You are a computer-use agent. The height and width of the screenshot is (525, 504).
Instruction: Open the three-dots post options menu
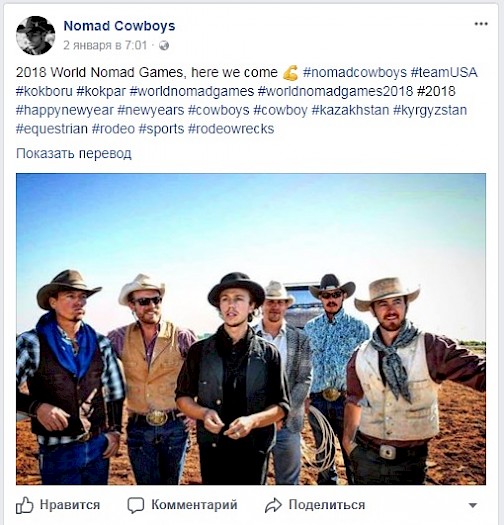pyautogui.click(x=481, y=24)
